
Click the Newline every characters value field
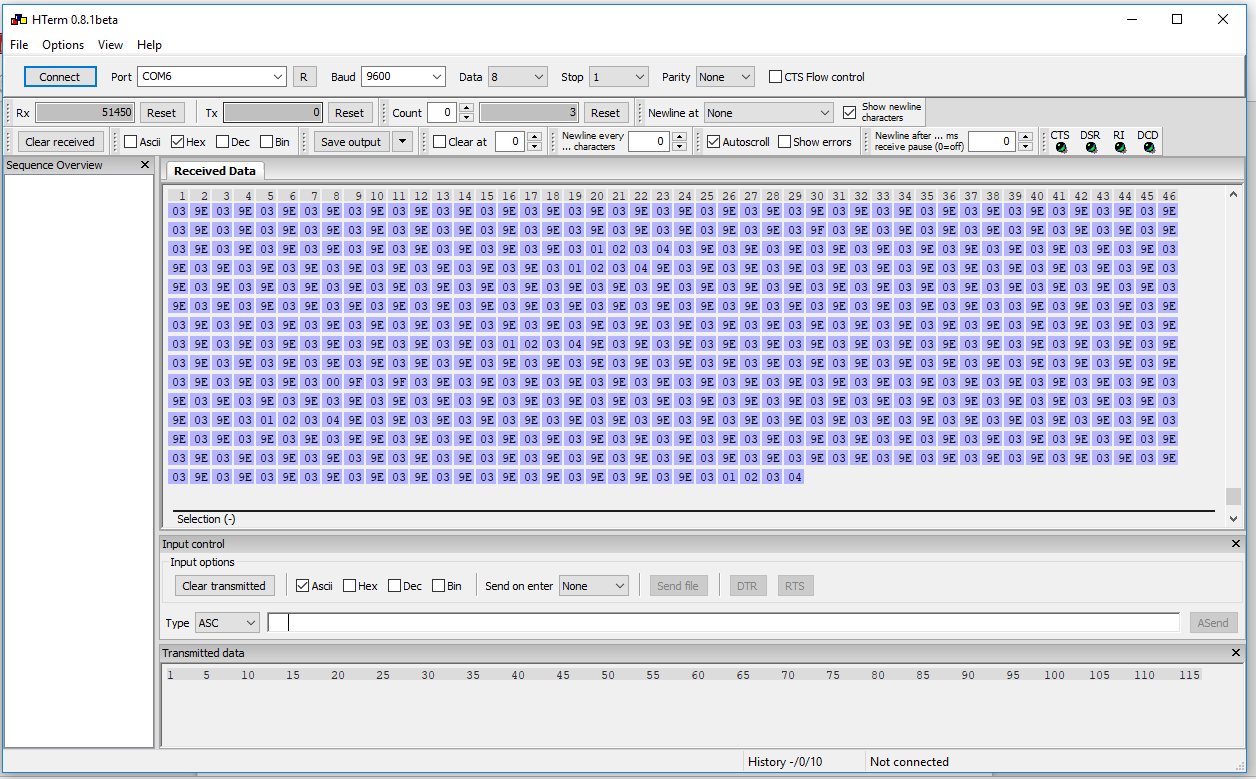pos(650,142)
